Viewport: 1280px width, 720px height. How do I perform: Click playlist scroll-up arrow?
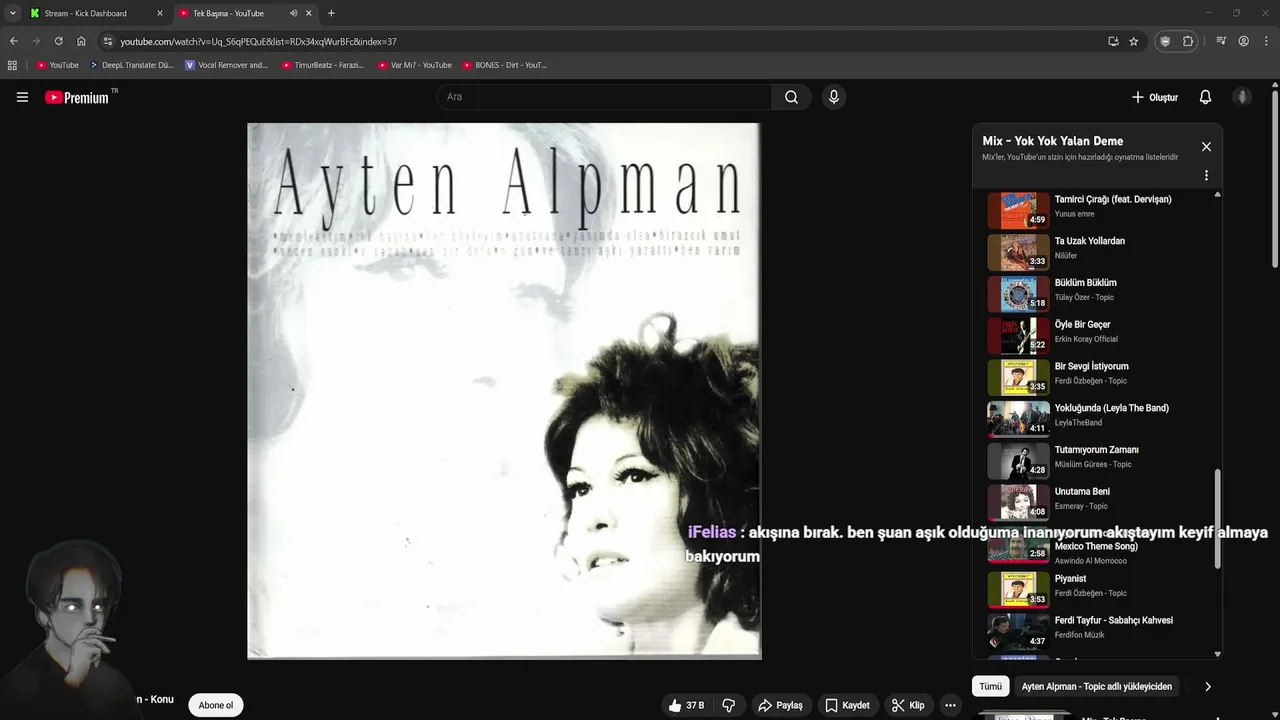point(1217,194)
